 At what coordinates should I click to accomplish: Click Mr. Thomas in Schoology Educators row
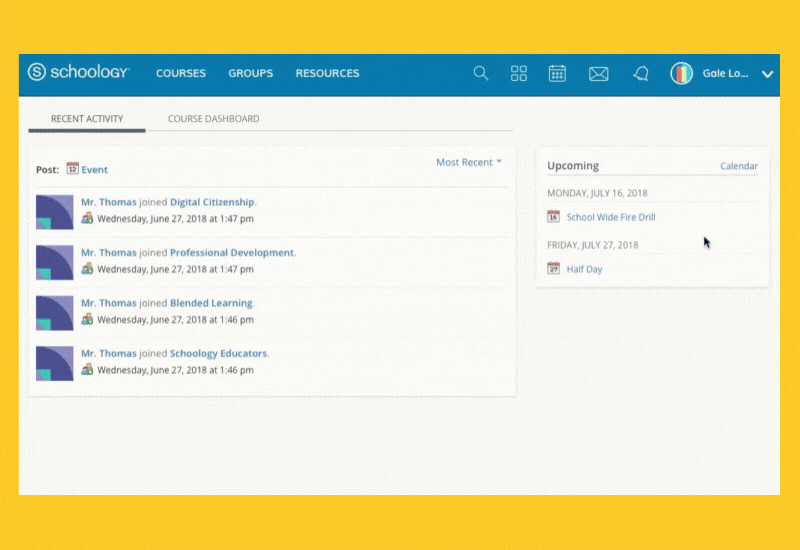click(109, 353)
